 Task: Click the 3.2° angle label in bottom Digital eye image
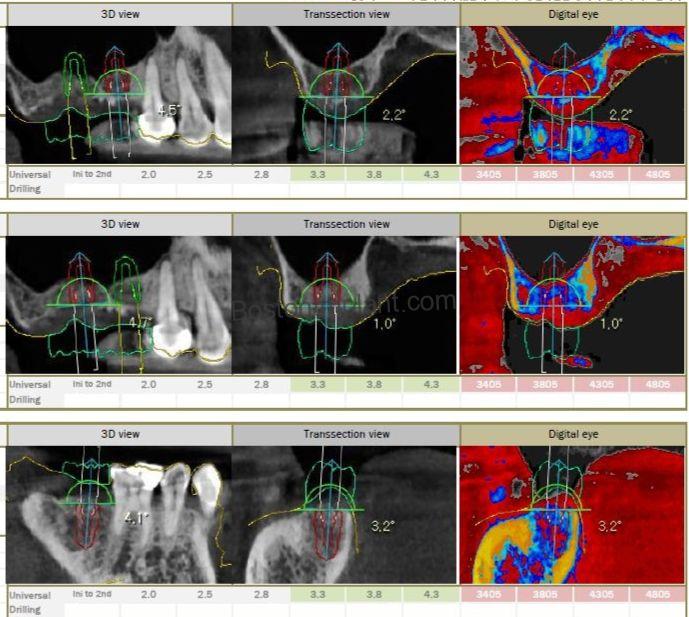[x=610, y=525]
